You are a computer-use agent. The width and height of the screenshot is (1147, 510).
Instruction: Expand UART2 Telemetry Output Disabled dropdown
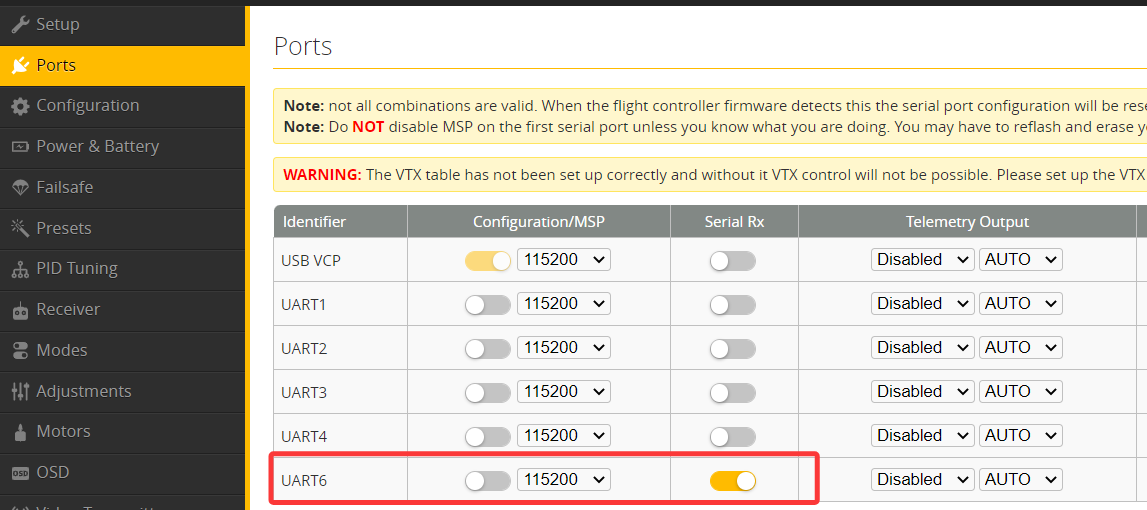click(x=922, y=348)
